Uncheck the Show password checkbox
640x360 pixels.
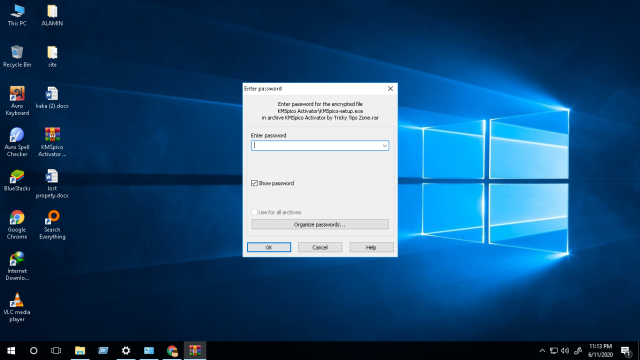[254, 183]
